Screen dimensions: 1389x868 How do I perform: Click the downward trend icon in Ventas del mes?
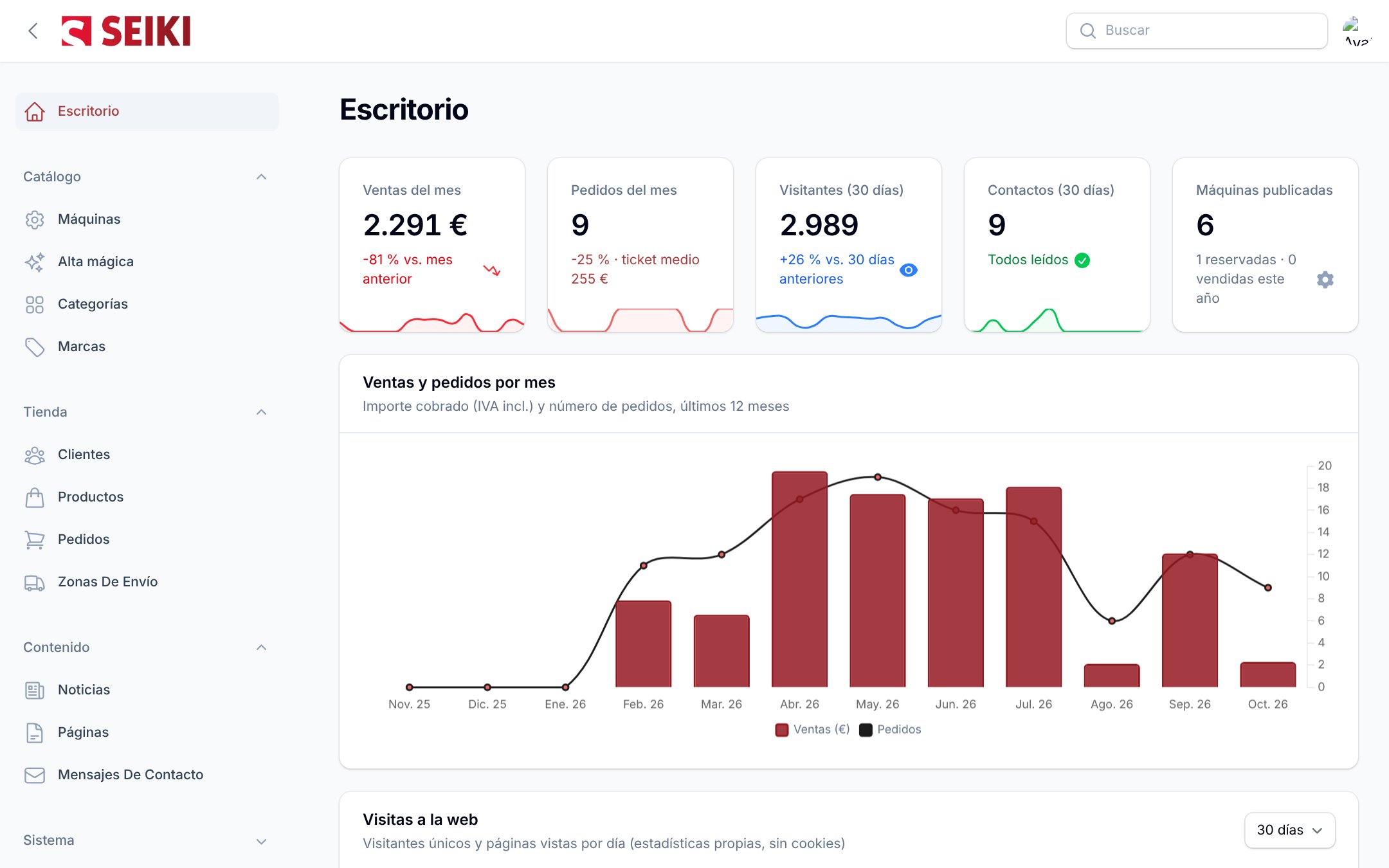coord(492,270)
